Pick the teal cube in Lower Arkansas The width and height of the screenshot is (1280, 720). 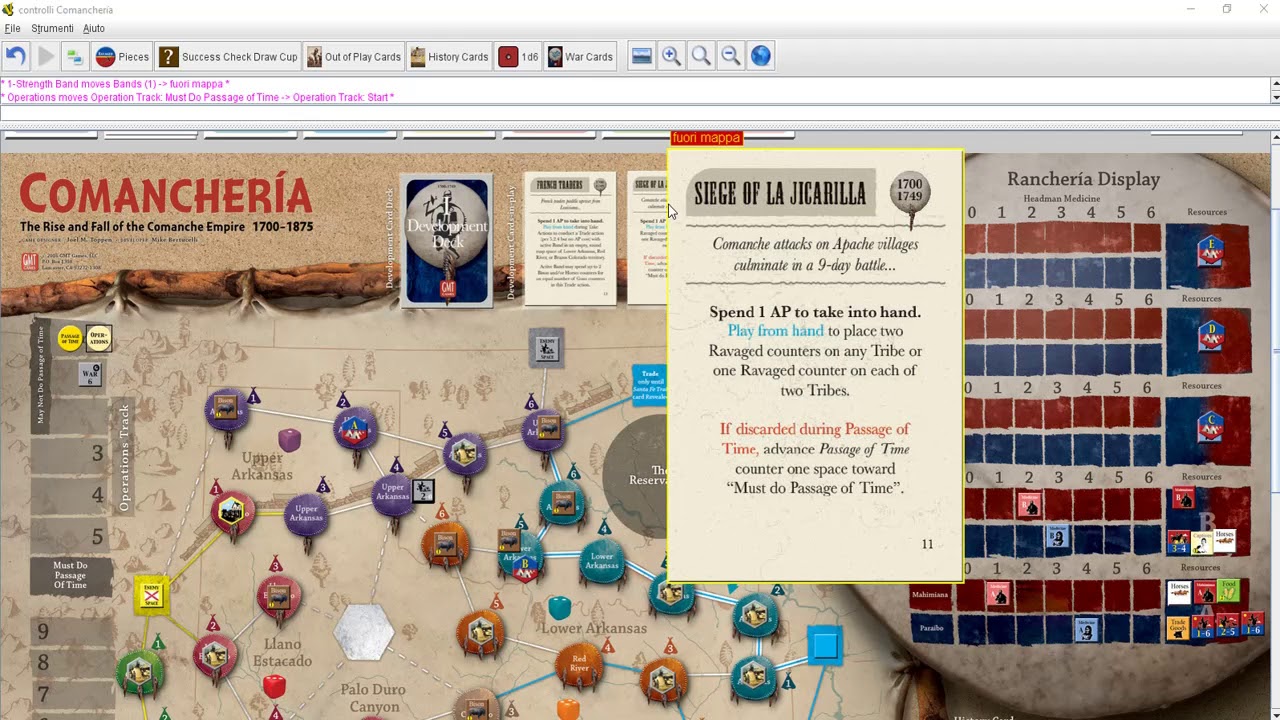point(560,607)
